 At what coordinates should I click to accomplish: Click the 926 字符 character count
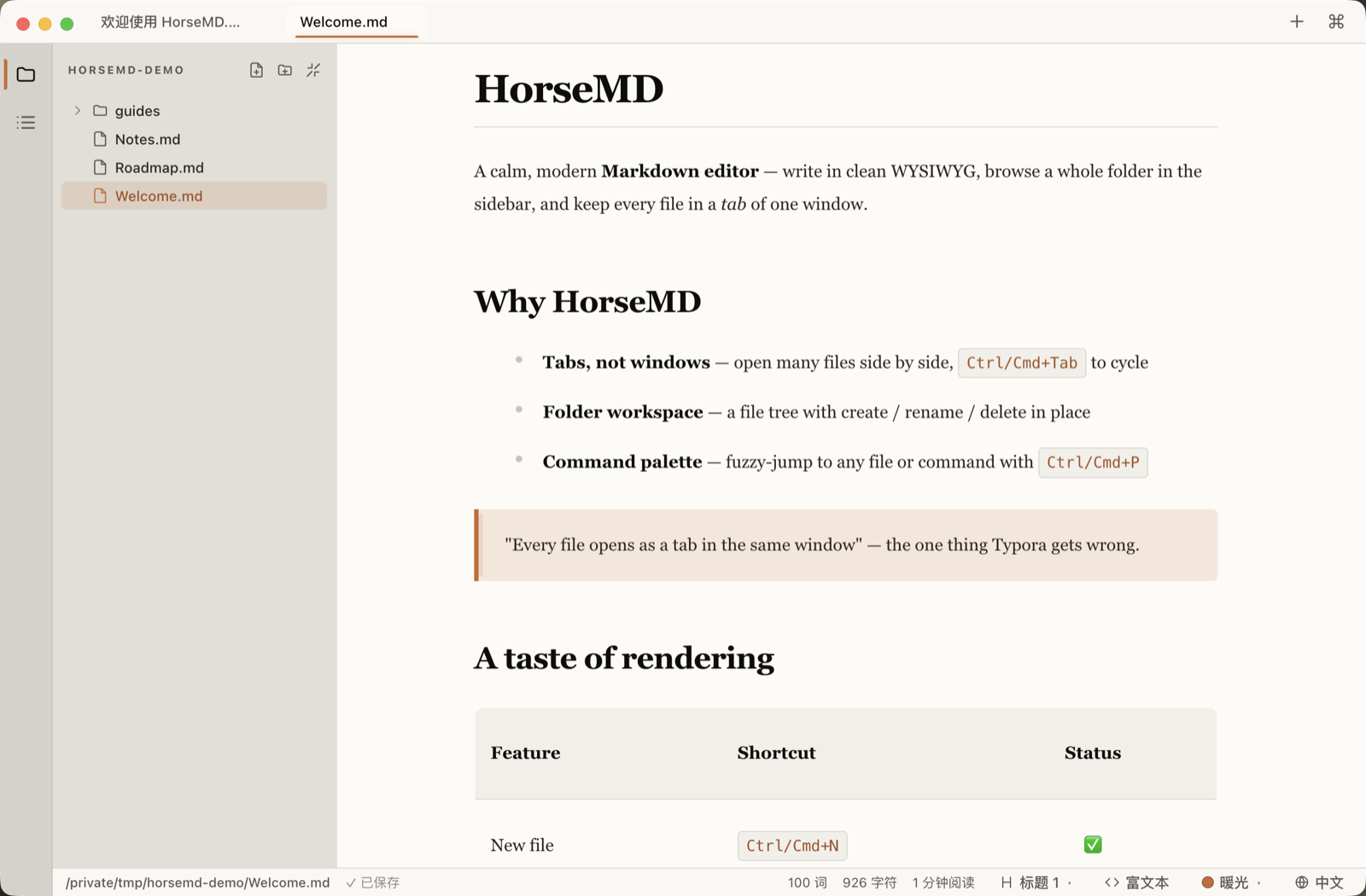point(869,882)
